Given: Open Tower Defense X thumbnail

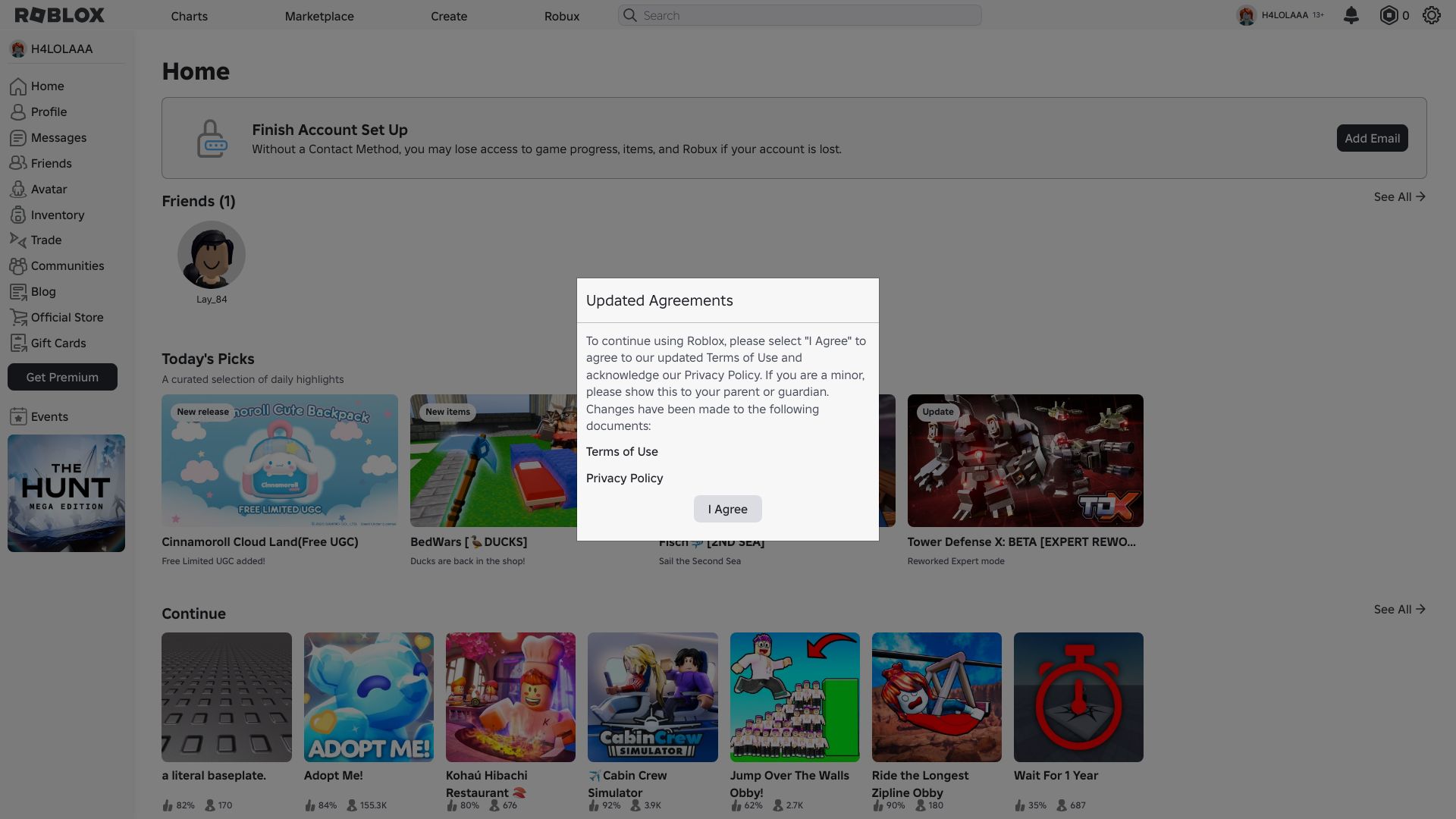Looking at the screenshot, I should pyautogui.click(x=1025, y=460).
